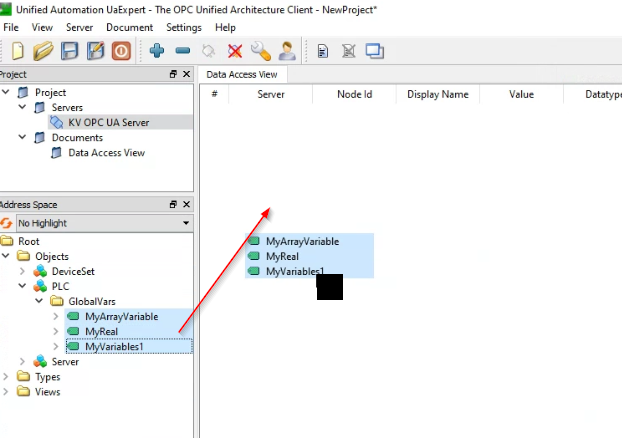This screenshot has height=438, width=622.
Task: Click the Server object icon in Address Space
Action: 40,361
